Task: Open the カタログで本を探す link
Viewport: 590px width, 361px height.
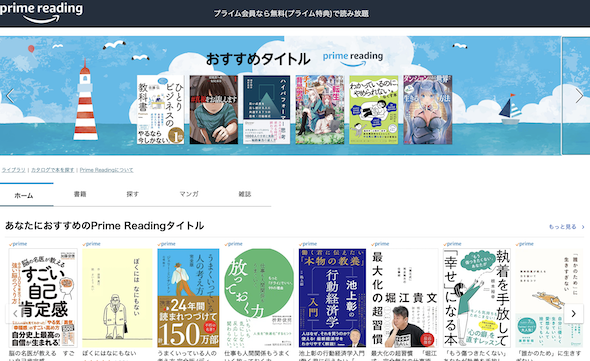Action: tap(52, 170)
